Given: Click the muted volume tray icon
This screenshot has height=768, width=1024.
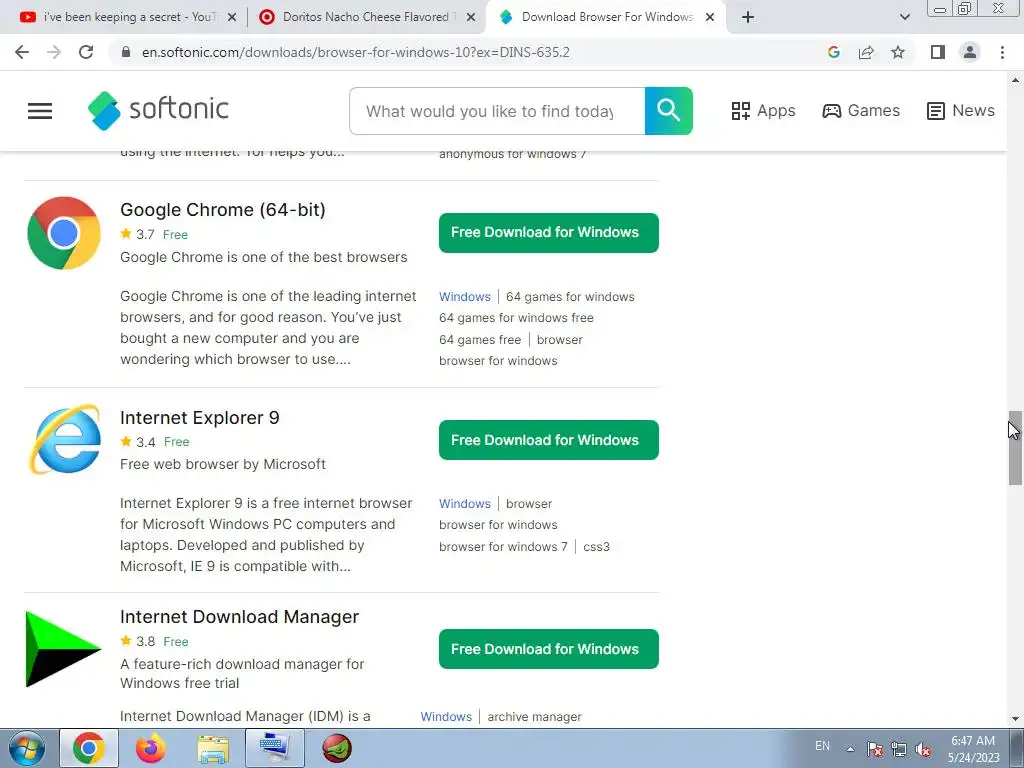Looking at the screenshot, I should (x=923, y=749).
